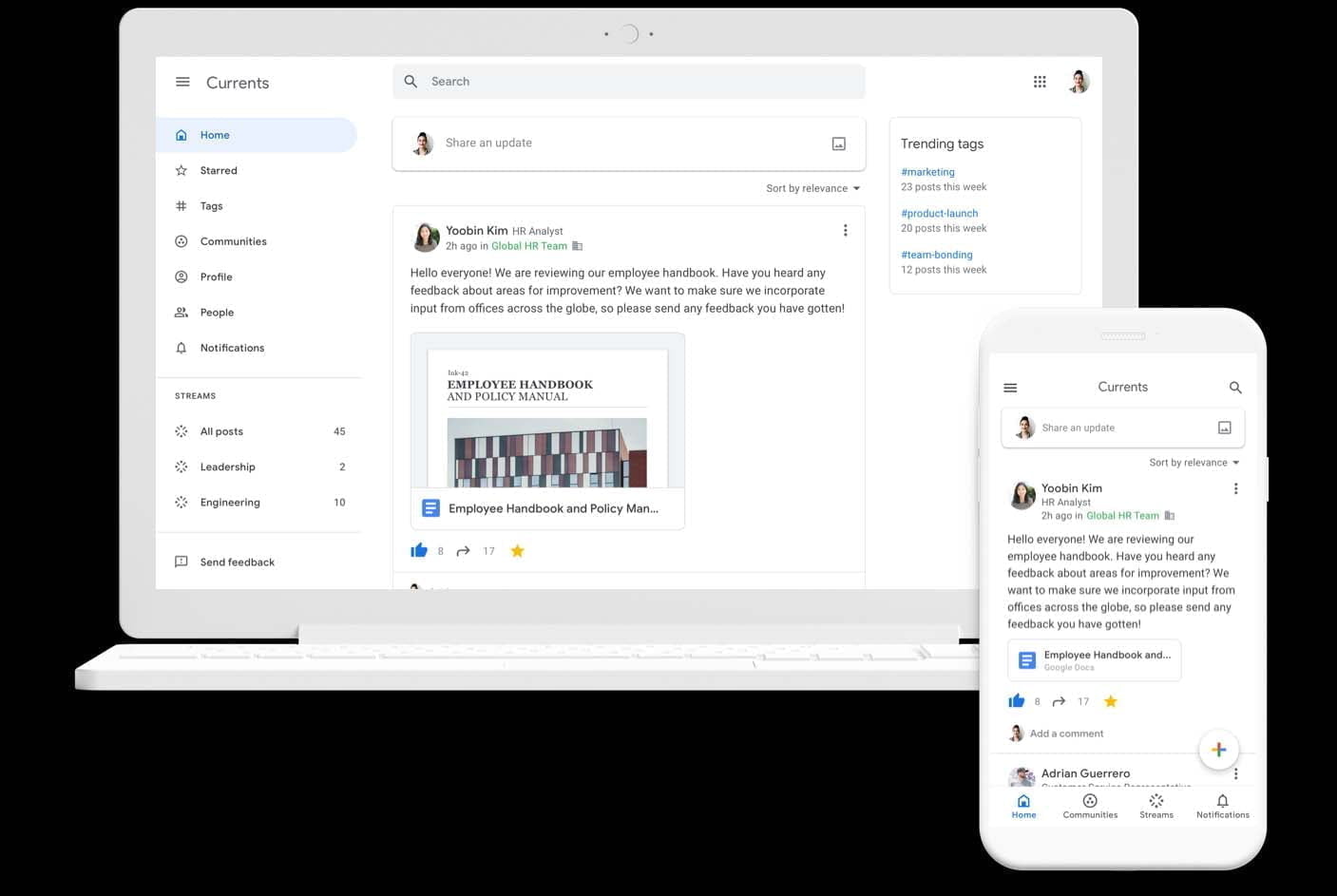This screenshot has width=1337, height=896.
Task: Open the Google apps grid on laptop
Action: point(1040,82)
